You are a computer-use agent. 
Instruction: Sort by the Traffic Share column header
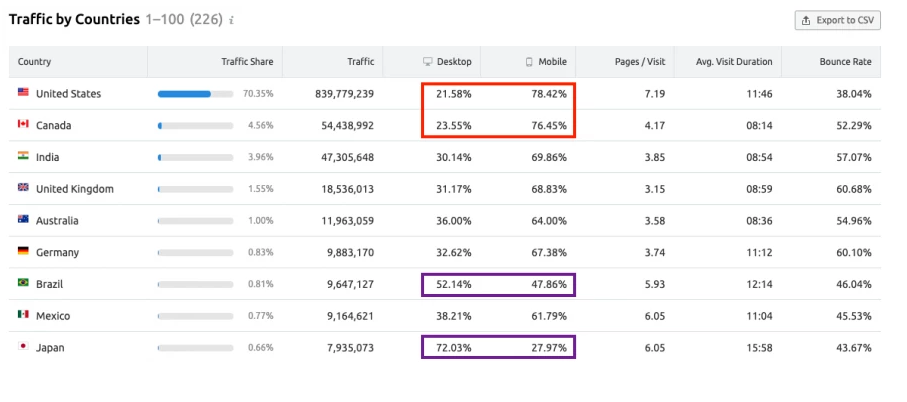(247, 62)
